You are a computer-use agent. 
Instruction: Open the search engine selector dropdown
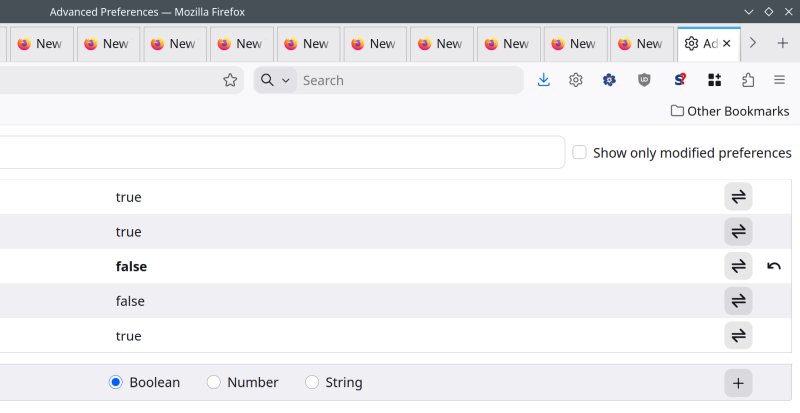276,80
